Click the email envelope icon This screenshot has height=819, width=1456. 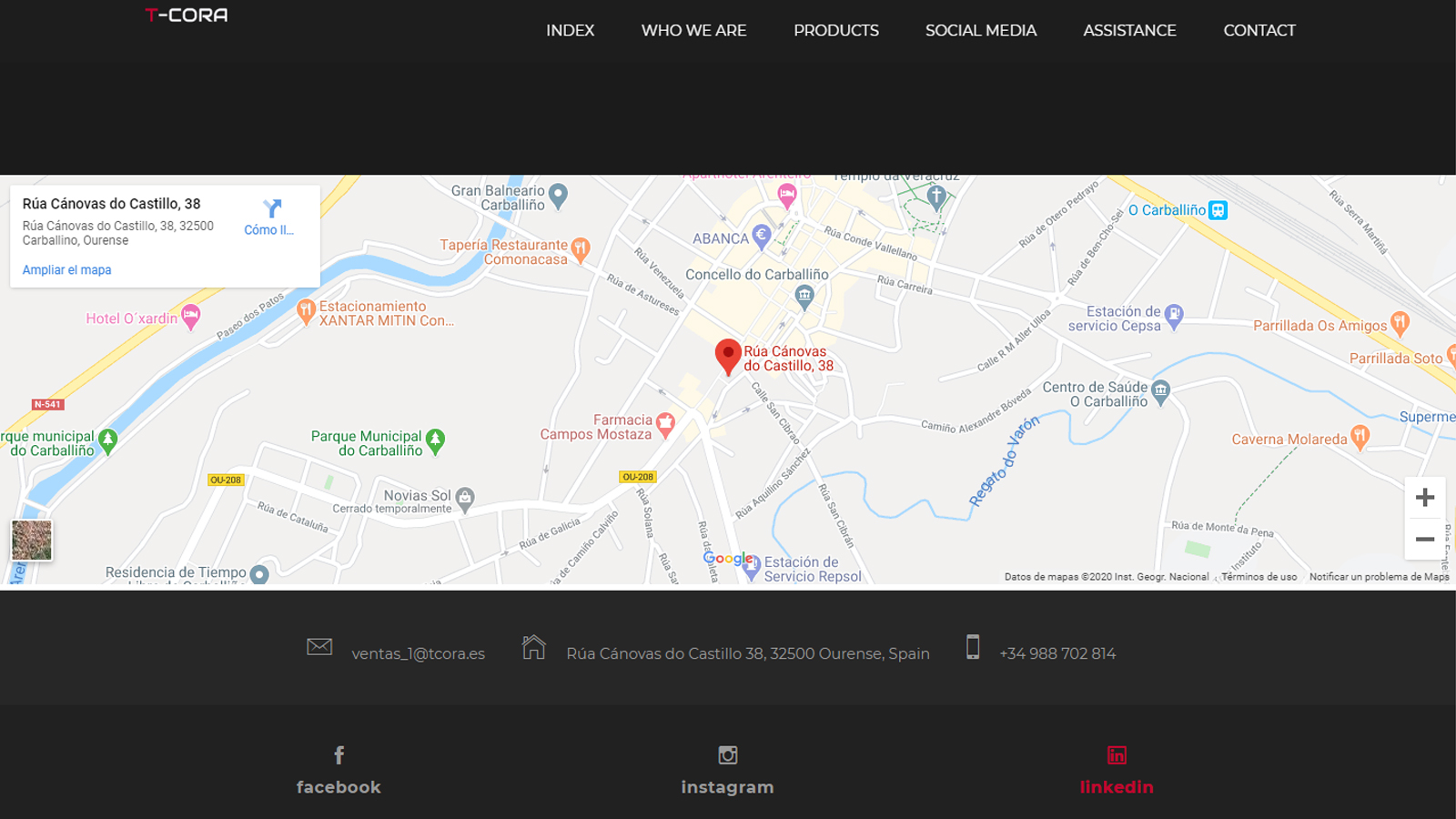(x=319, y=646)
